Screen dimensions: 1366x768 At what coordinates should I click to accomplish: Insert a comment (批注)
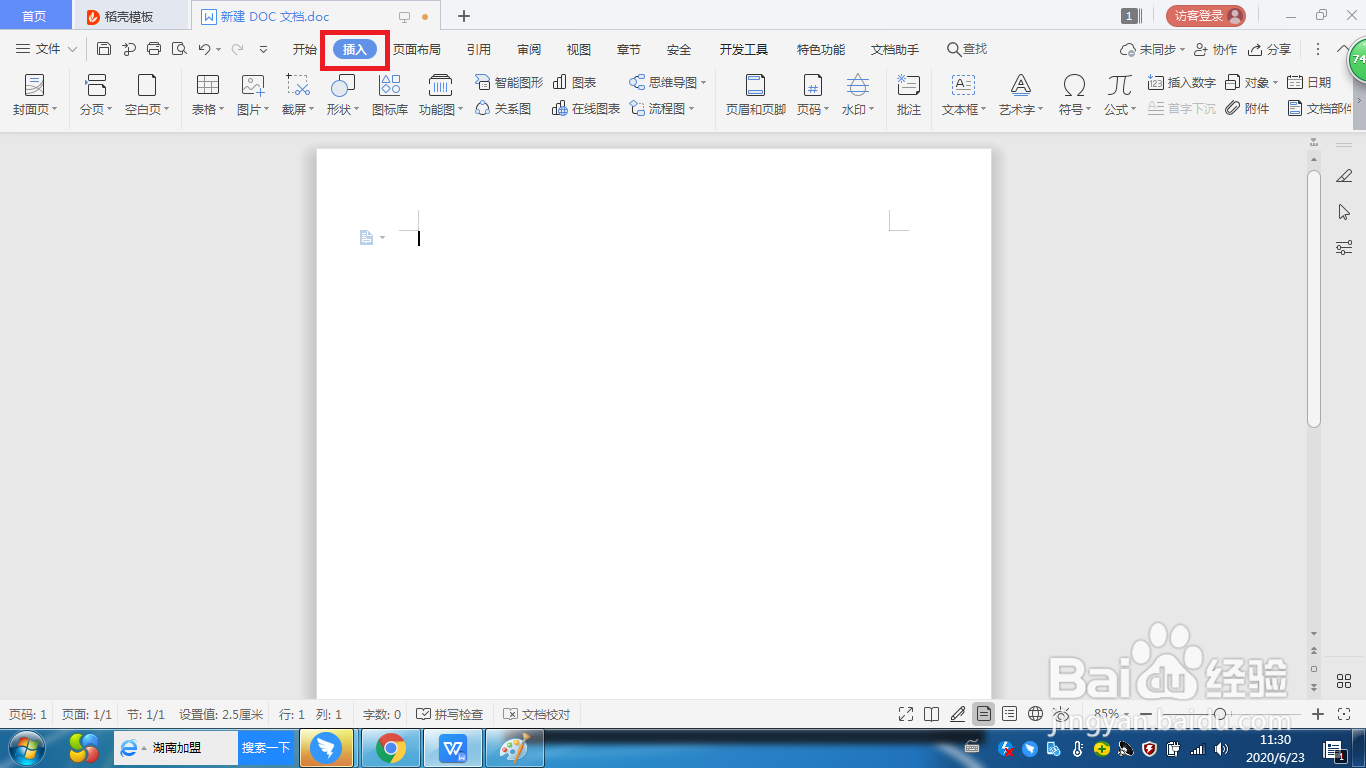tap(909, 95)
